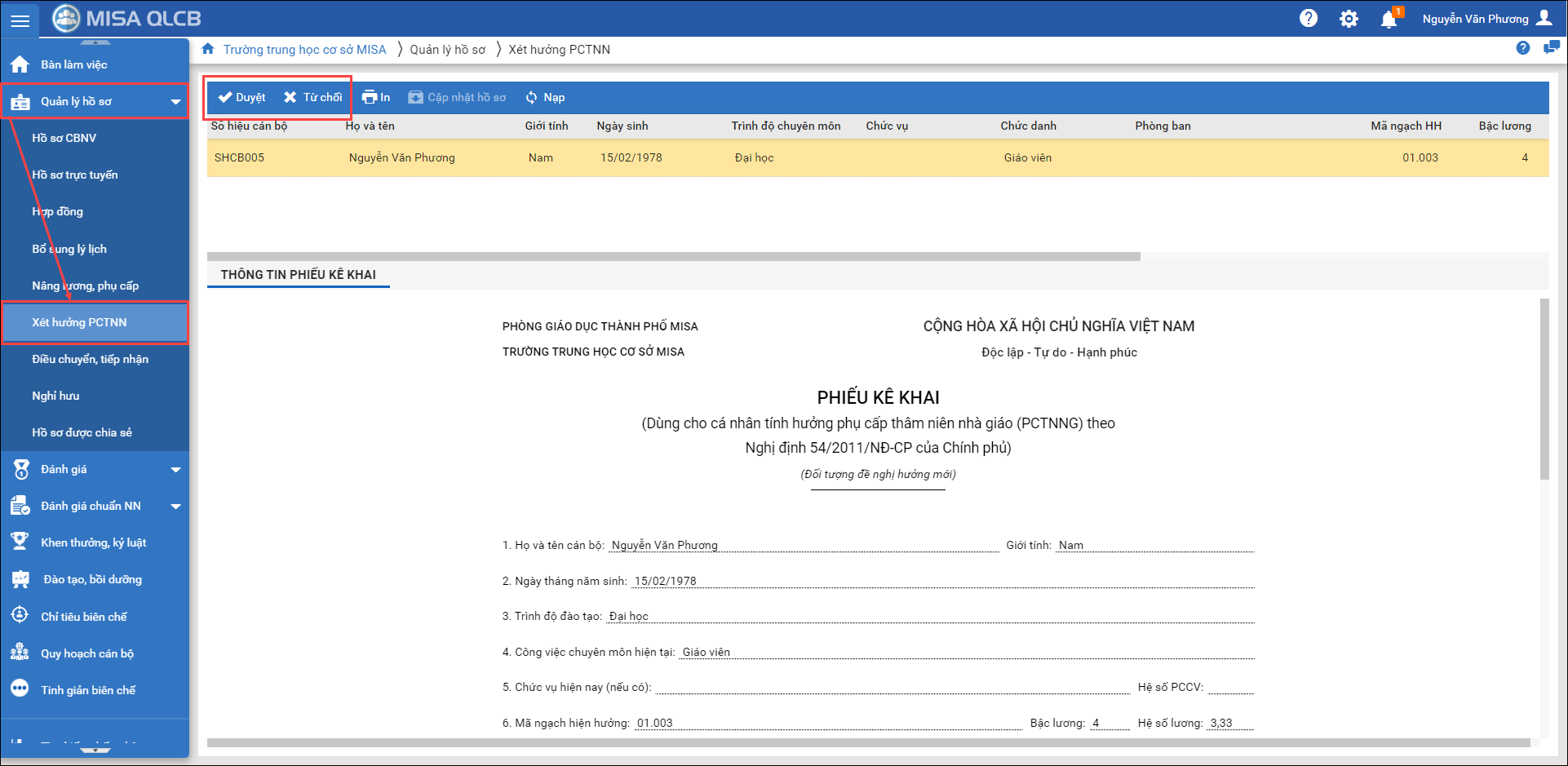
Task: Open the Khen thưởng, kỷ luật section
Action: coord(93,542)
